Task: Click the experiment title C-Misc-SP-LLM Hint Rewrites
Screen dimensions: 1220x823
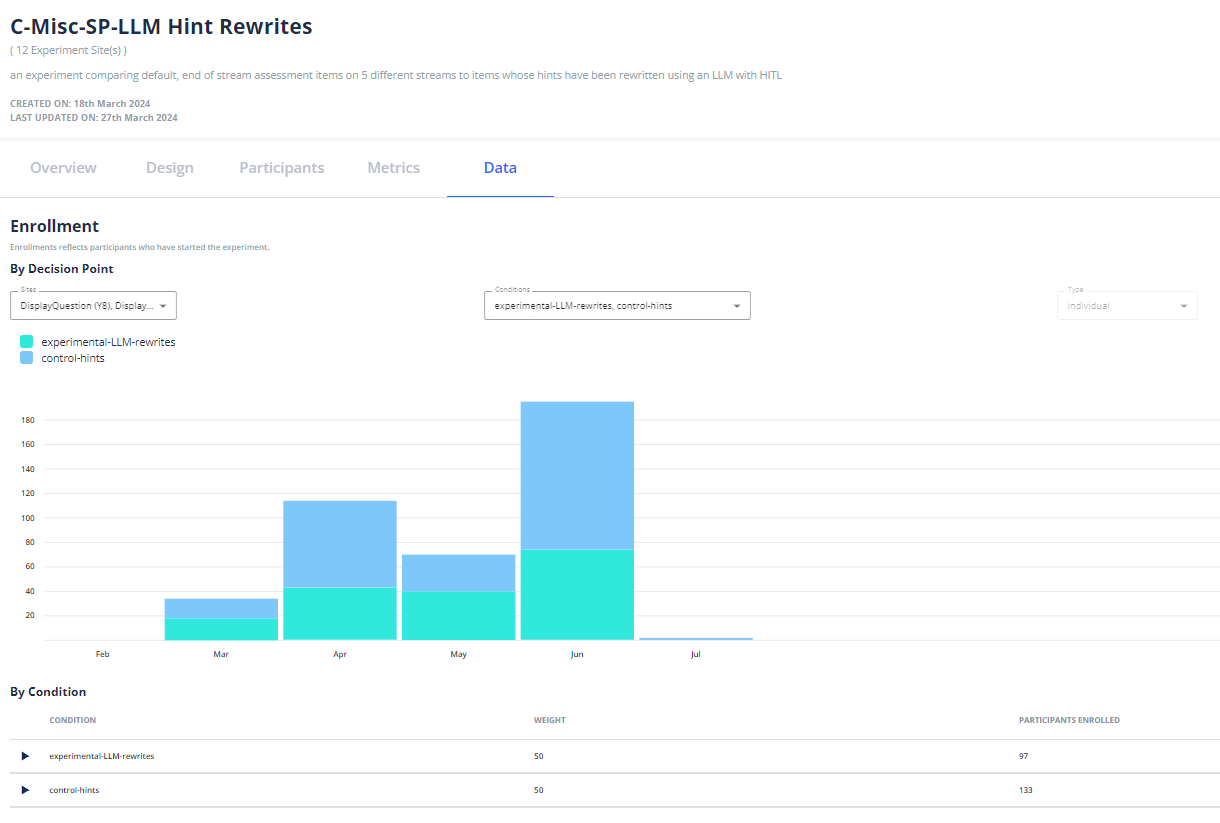Action: click(x=161, y=27)
